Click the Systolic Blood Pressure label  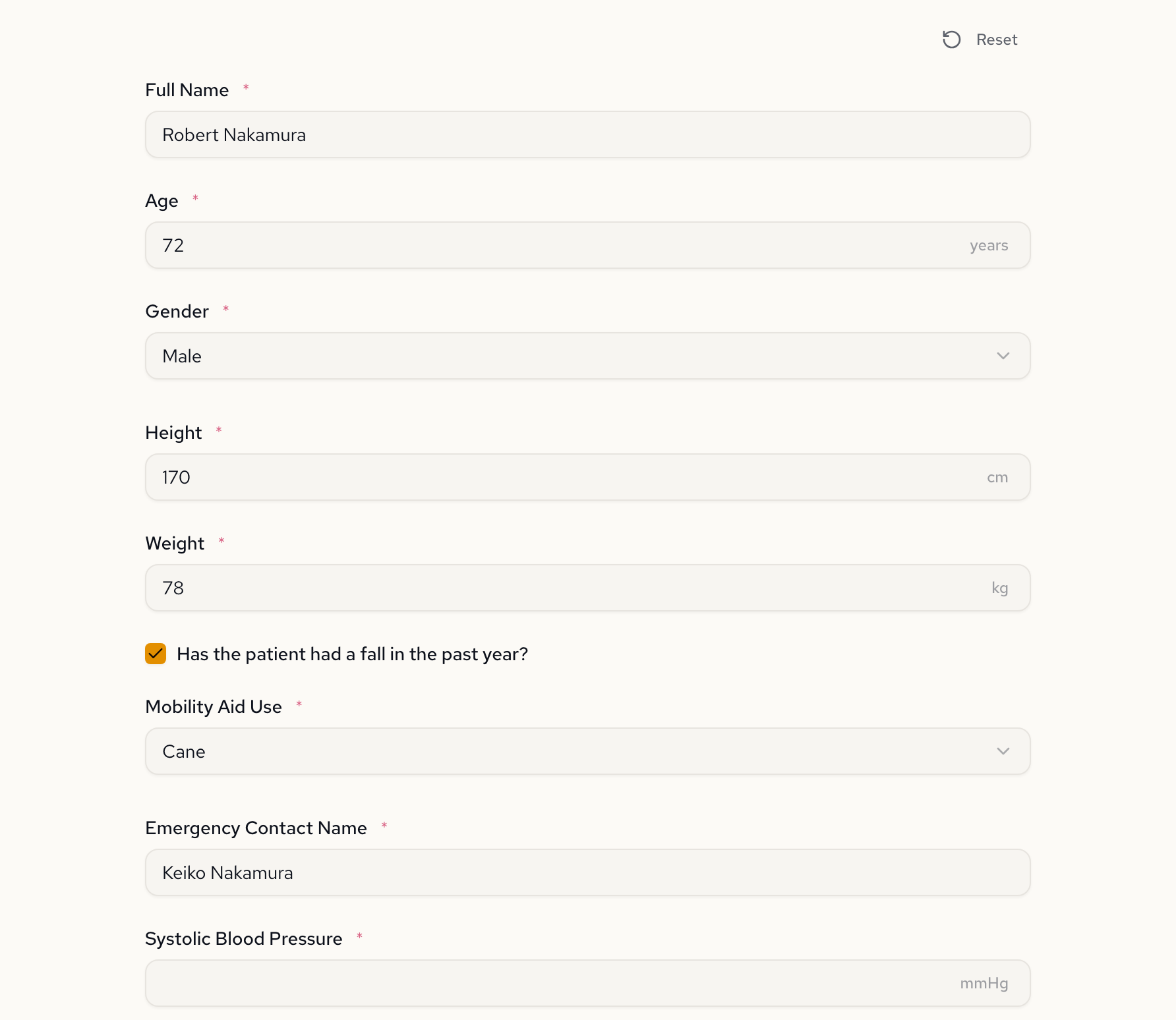pos(243,938)
